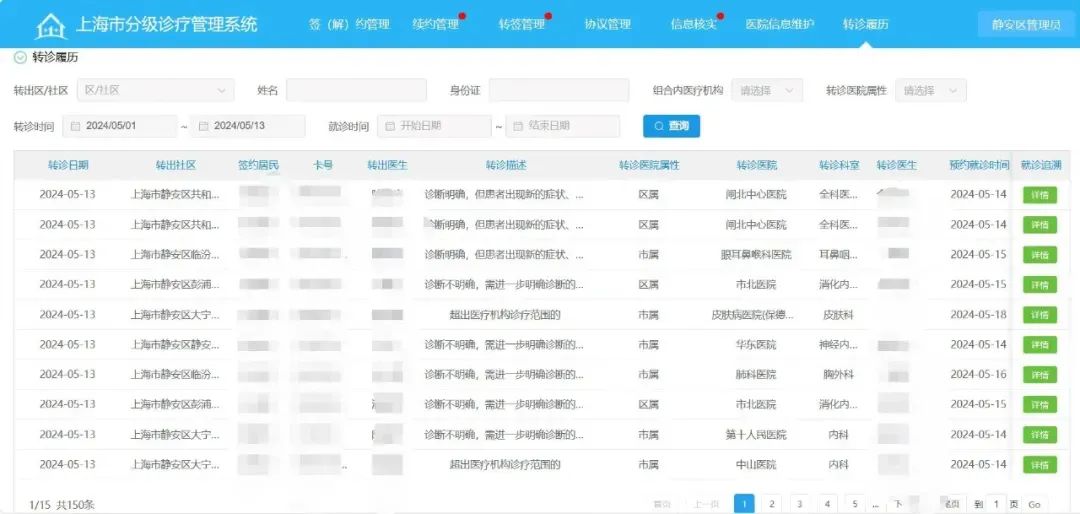This screenshot has width=1080, height=514.
Task: Click calendar icon in 开始日期 field
Action: [388, 126]
